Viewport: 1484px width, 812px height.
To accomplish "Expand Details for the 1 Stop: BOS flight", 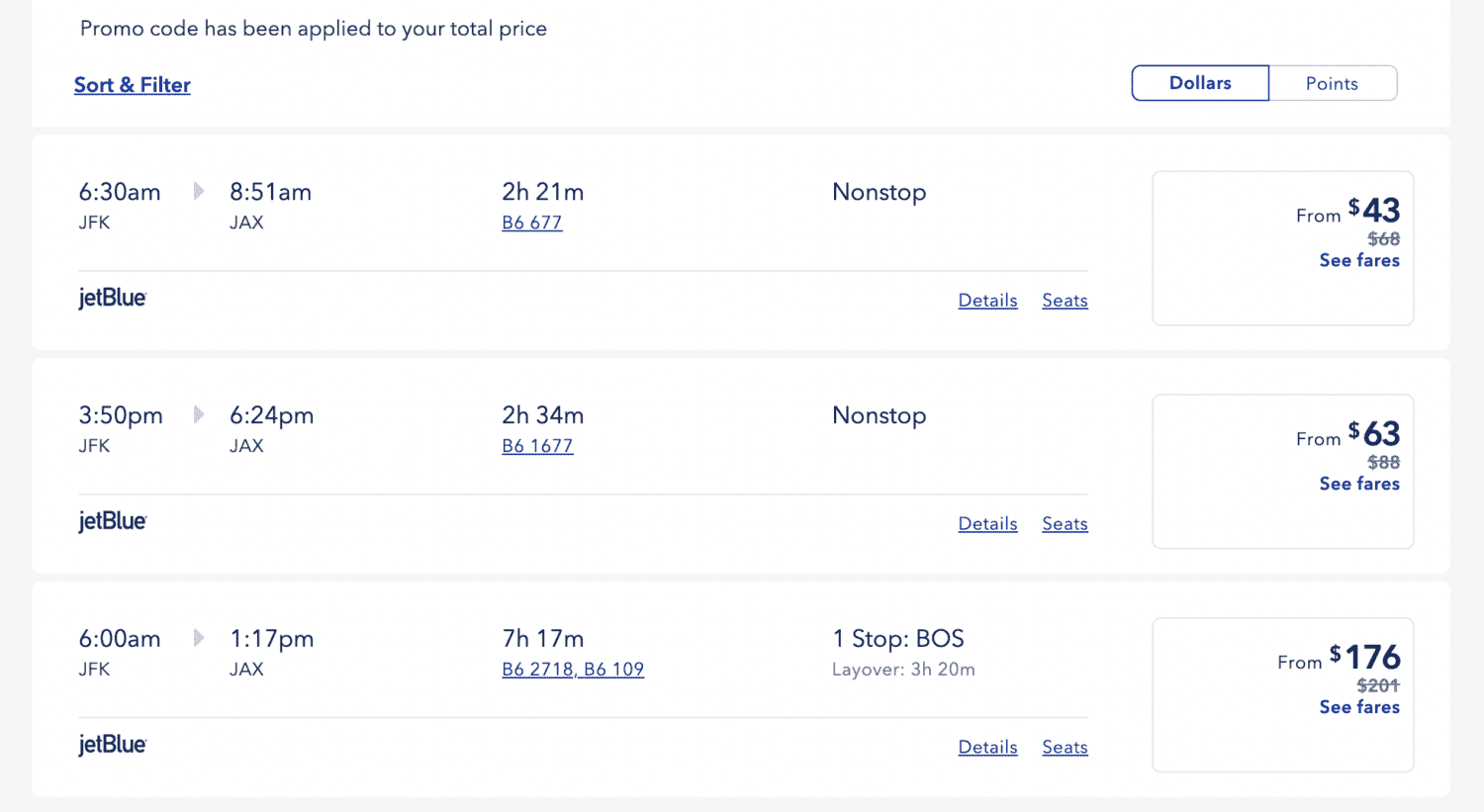I will pos(987,747).
